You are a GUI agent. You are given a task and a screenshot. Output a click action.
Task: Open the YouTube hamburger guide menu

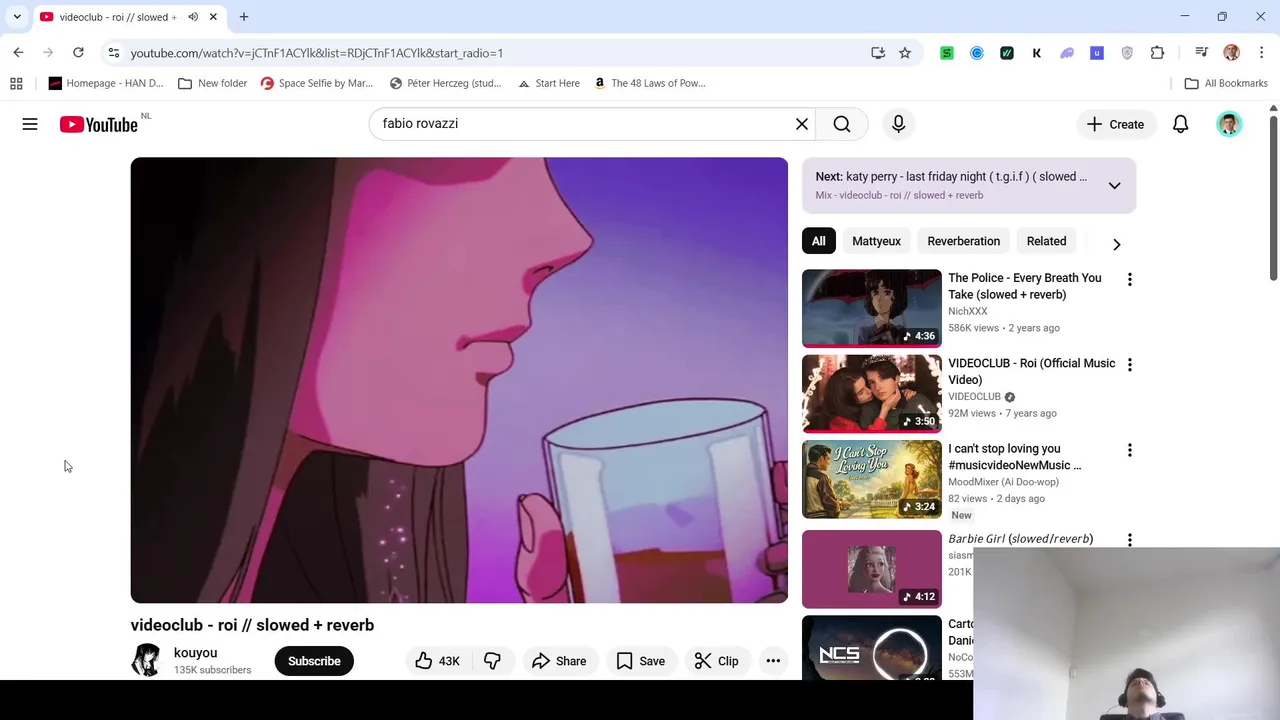coord(30,124)
